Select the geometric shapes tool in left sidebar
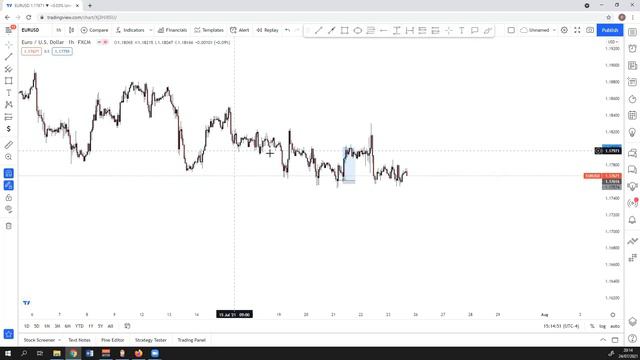 9,81
